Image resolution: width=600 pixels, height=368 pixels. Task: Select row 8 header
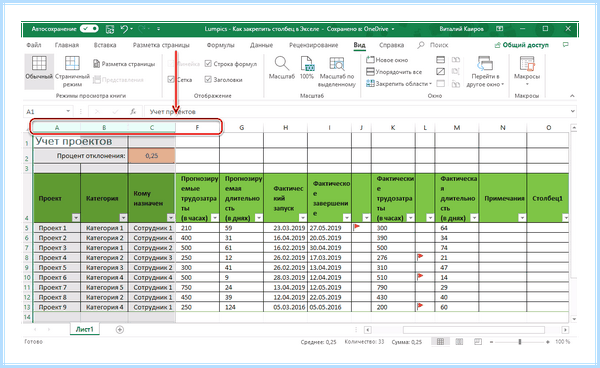(x=27, y=257)
